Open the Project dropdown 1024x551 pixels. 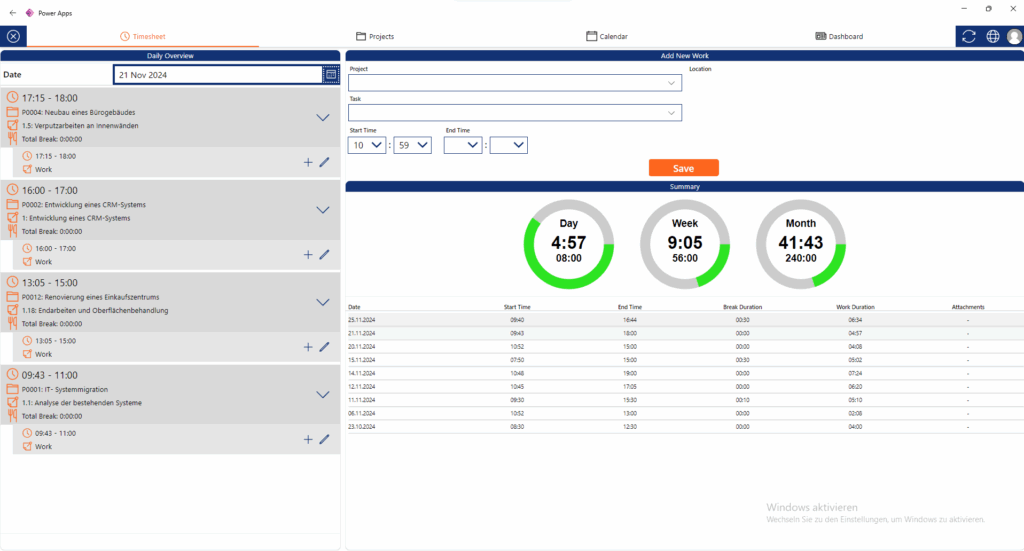(x=515, y=84)
